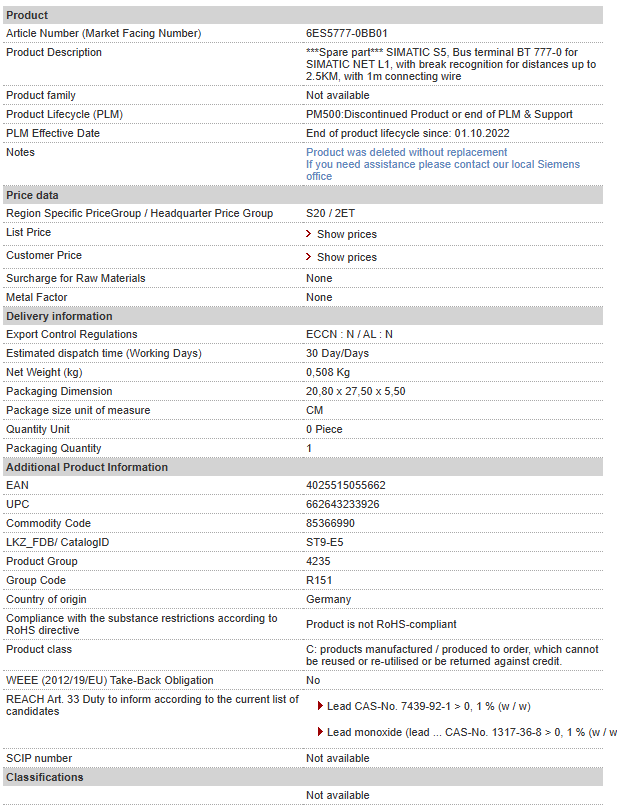Click the Commodity Code value 85366990
This screenshot has height=806, width=617.
click(330, 523)
